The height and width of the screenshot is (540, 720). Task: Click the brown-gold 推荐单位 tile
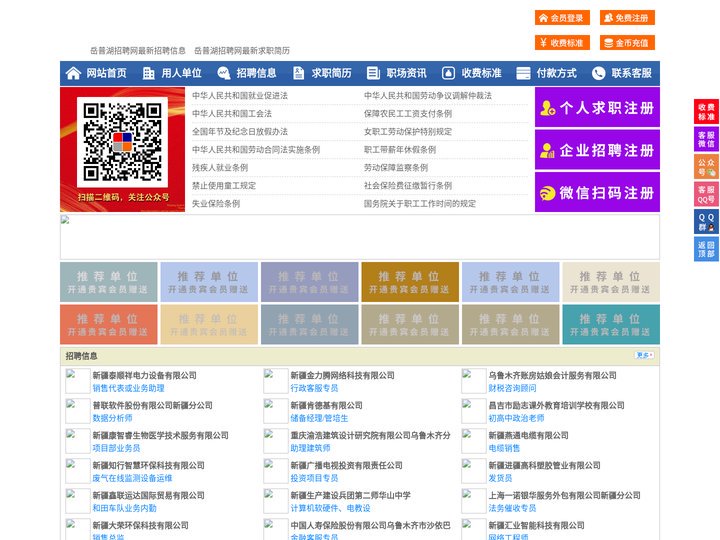(410, 282)
